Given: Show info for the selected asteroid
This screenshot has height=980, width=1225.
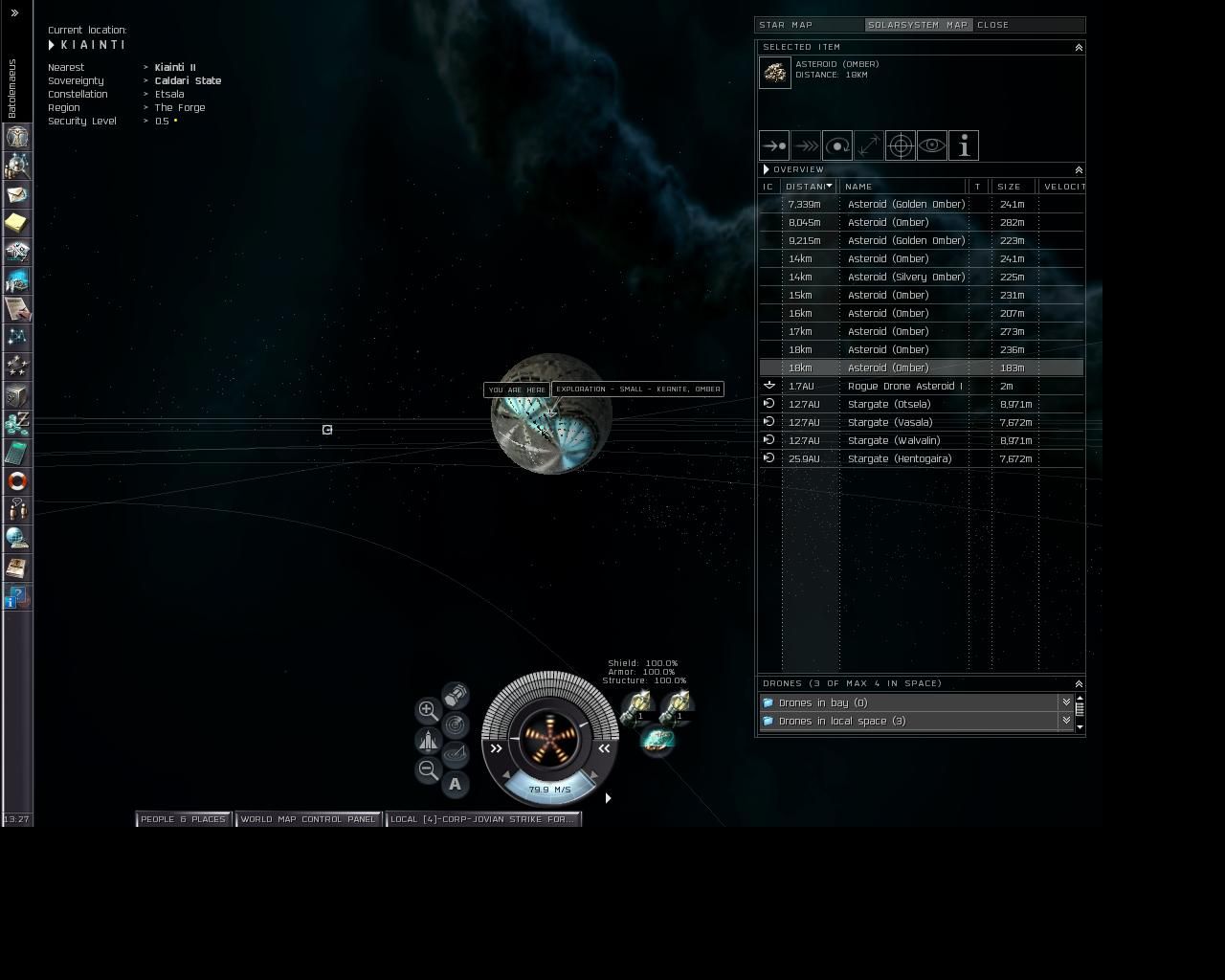Looking at the screenshot, I should click(964, 145).
